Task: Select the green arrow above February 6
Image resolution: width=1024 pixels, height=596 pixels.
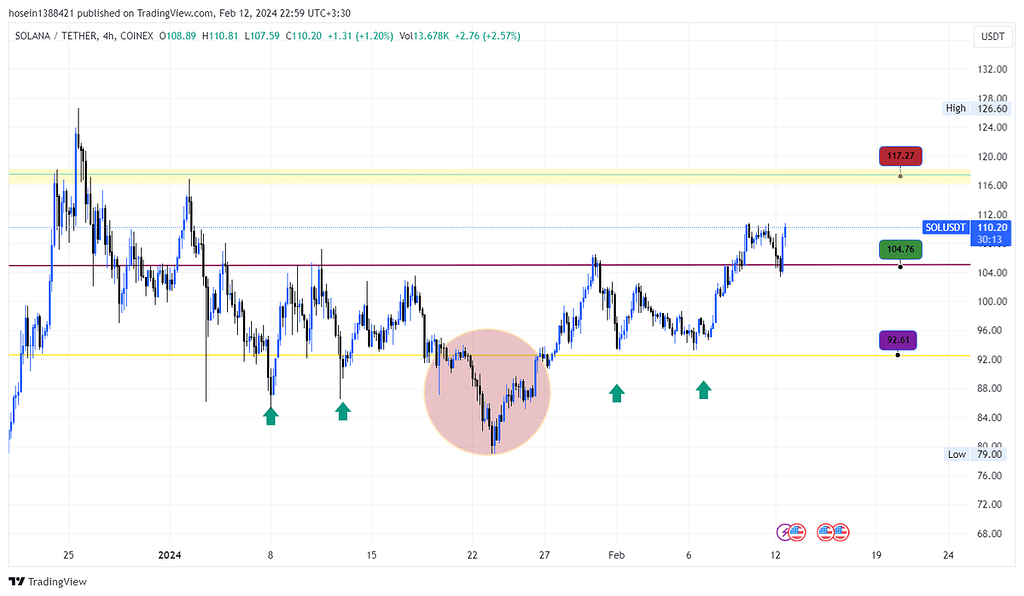Action: coord(704,389)
